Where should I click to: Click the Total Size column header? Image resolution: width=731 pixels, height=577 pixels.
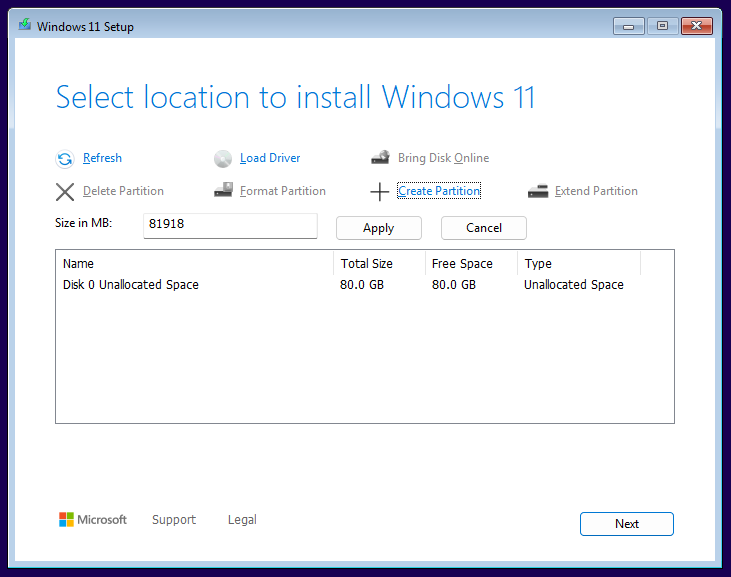coord(379,264)
